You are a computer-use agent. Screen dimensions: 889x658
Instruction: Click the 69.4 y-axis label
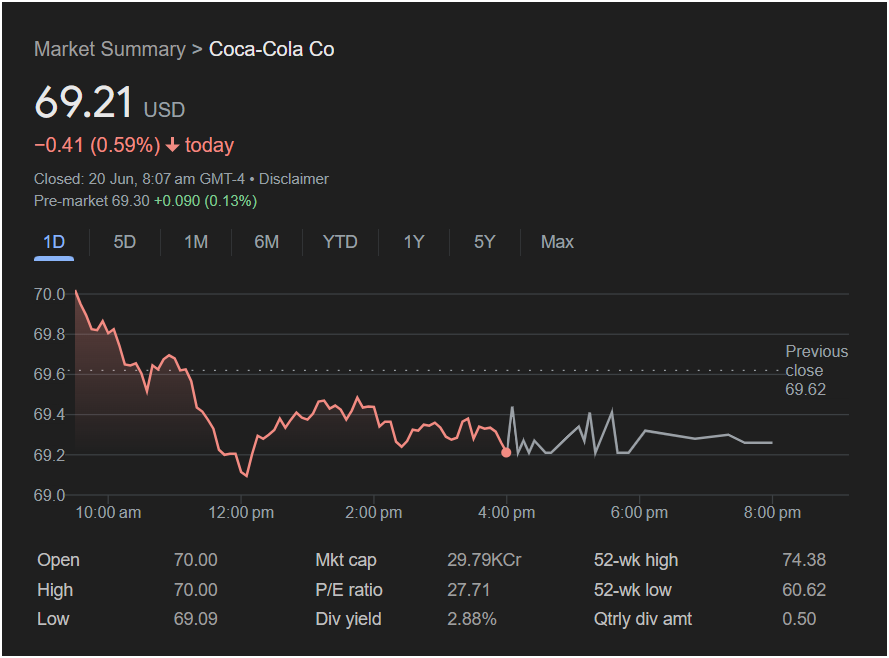pos(49,415)
